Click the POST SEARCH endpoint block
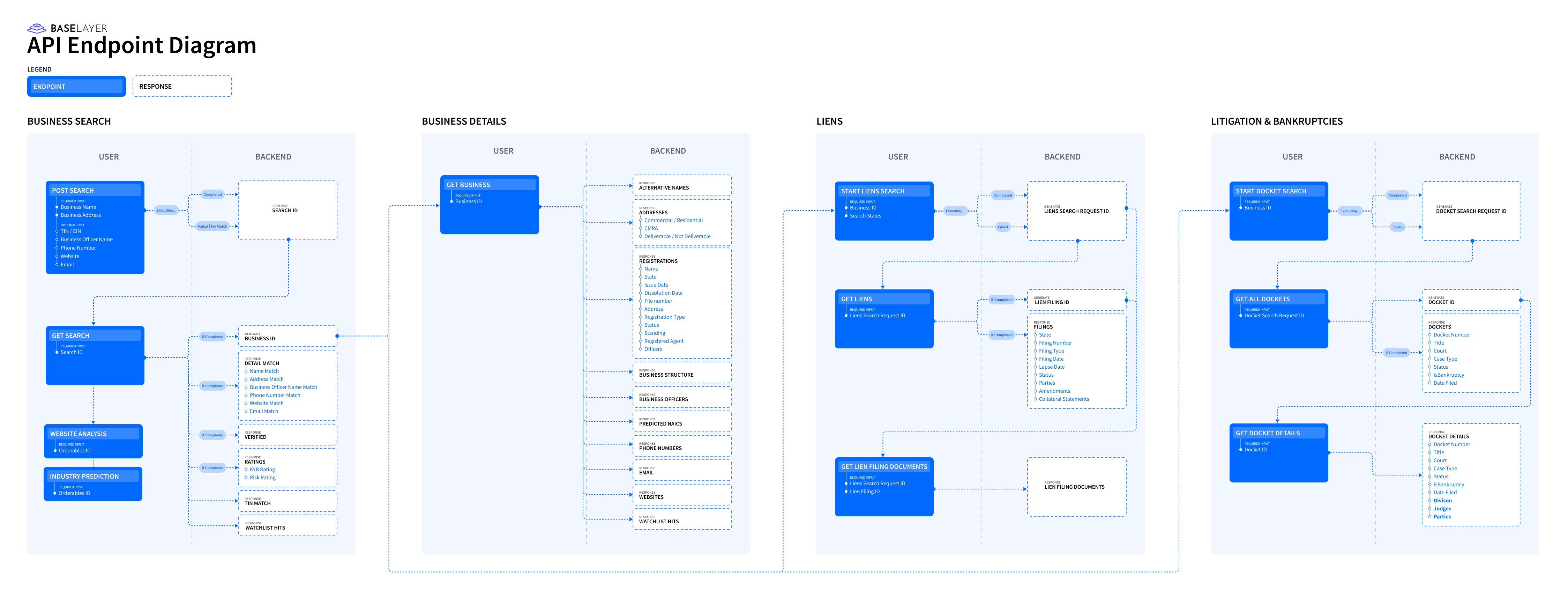This screenshot has width=1568, height=598. pyautogui.click(x=94, y=190)
